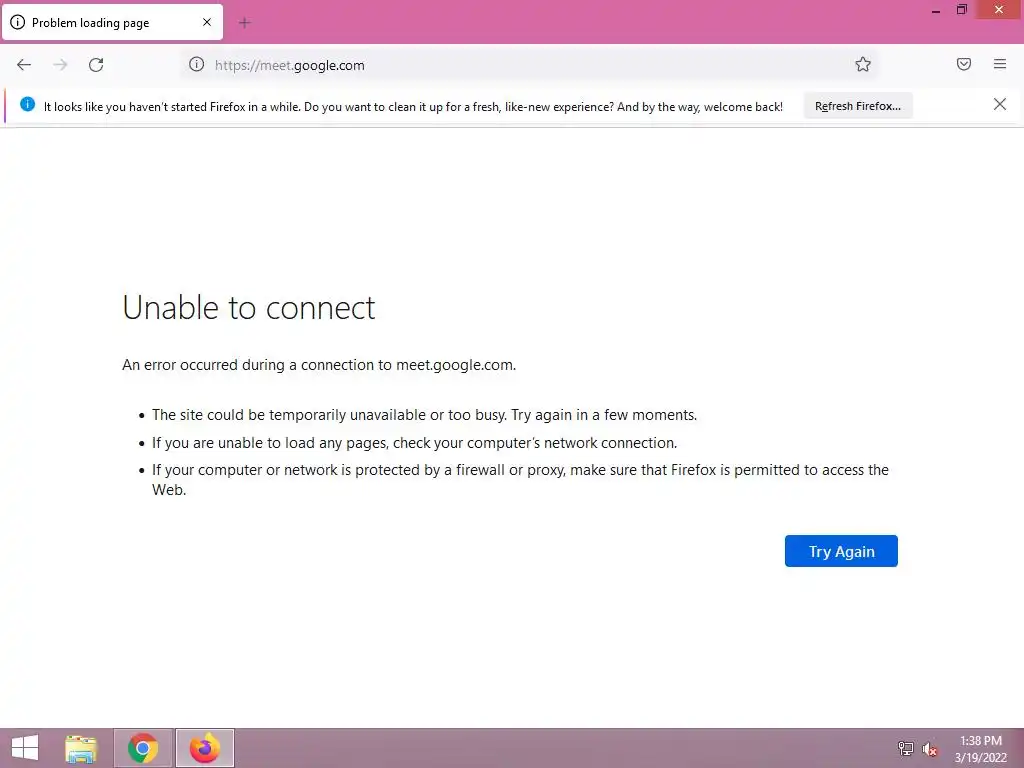This screenshot has width=1024, height=768.
Task: Restore down the Firefox window
Action: (961, 10)
